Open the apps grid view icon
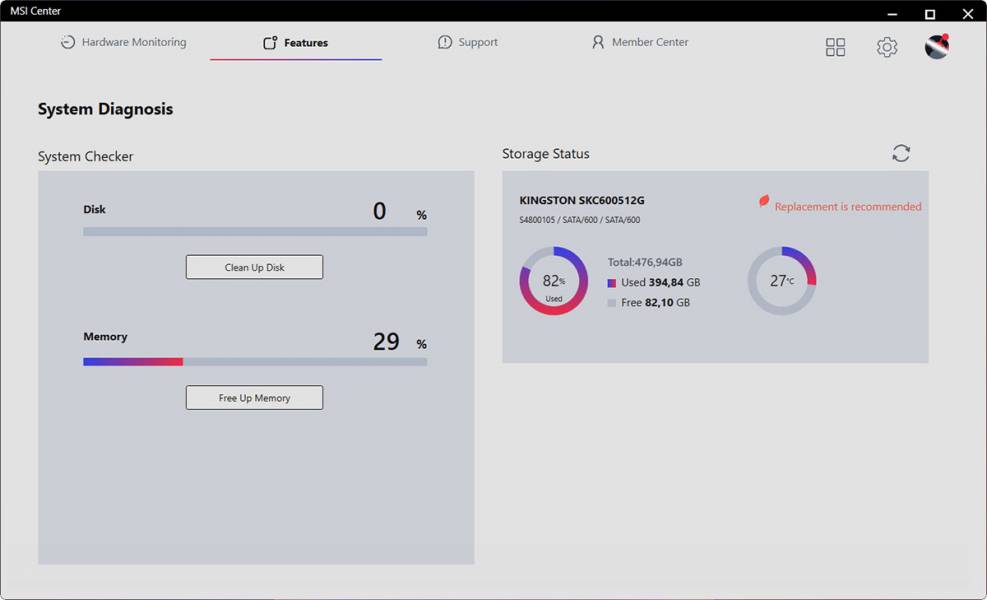Viewport: 987px width, 600px height. tap(835, 47)
